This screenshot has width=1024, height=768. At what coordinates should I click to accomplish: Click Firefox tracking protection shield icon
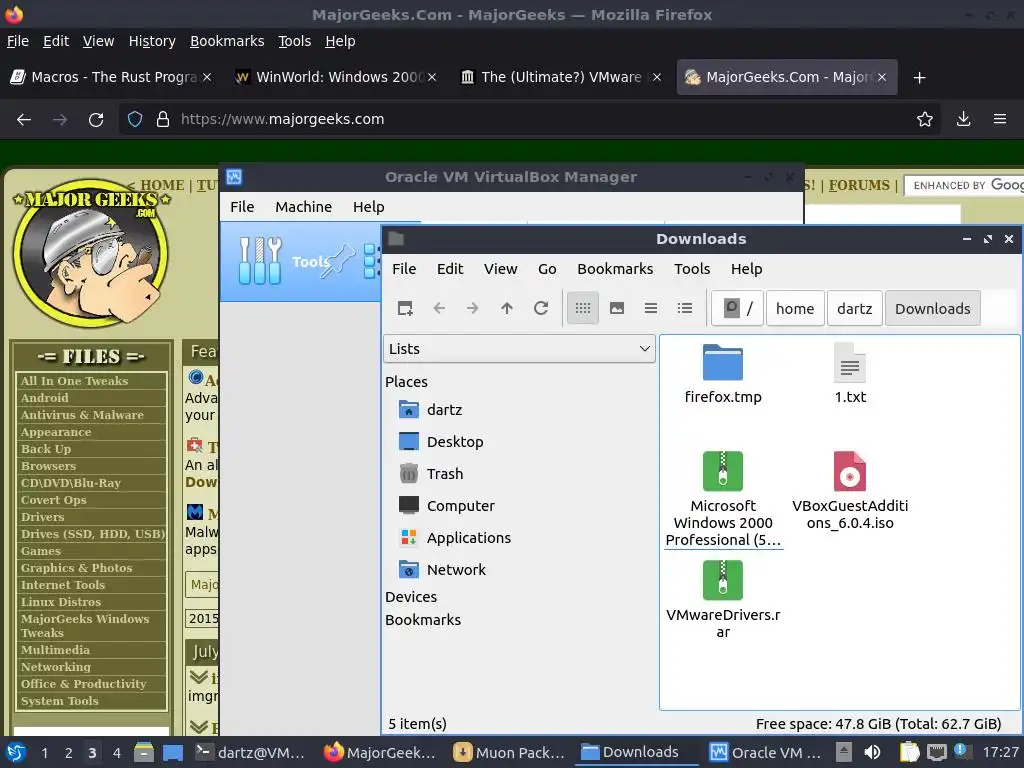(x=135, y=119)
